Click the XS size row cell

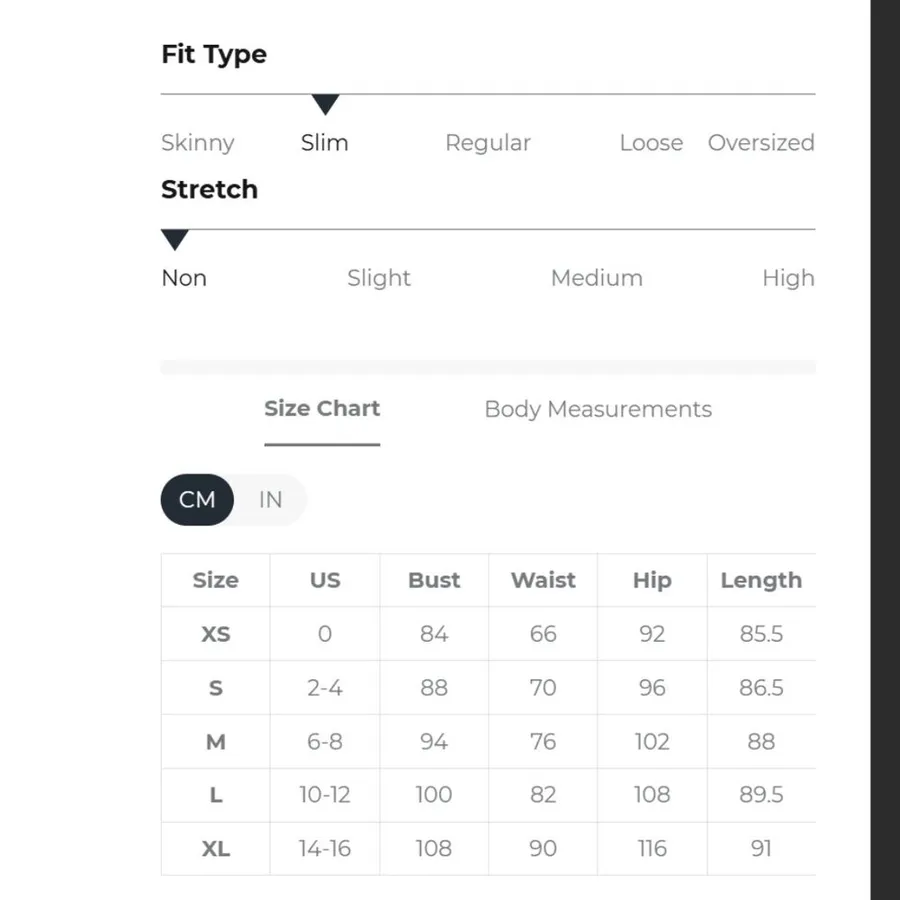point(216,634)
